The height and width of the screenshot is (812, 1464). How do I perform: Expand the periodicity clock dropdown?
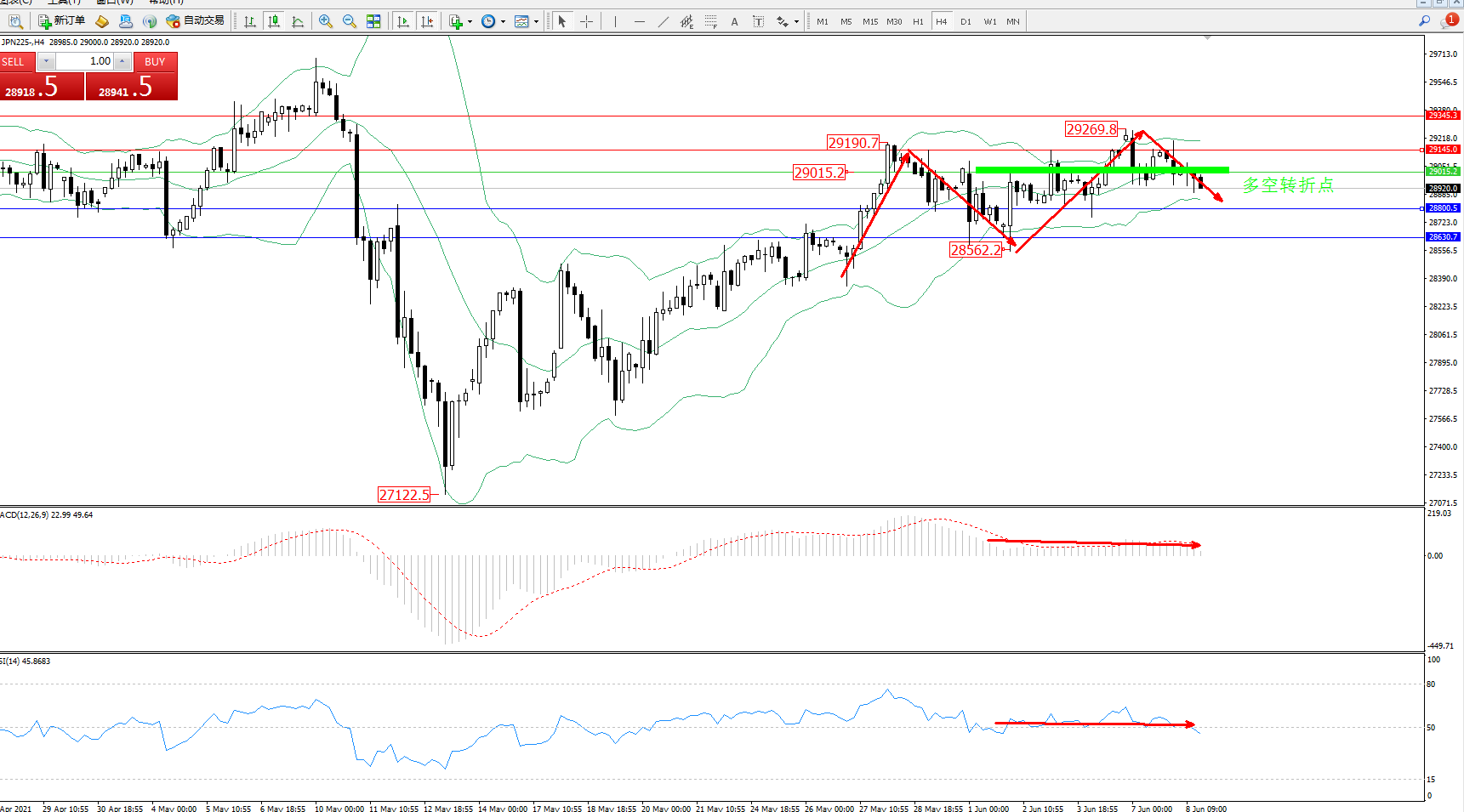click(503, 22)
